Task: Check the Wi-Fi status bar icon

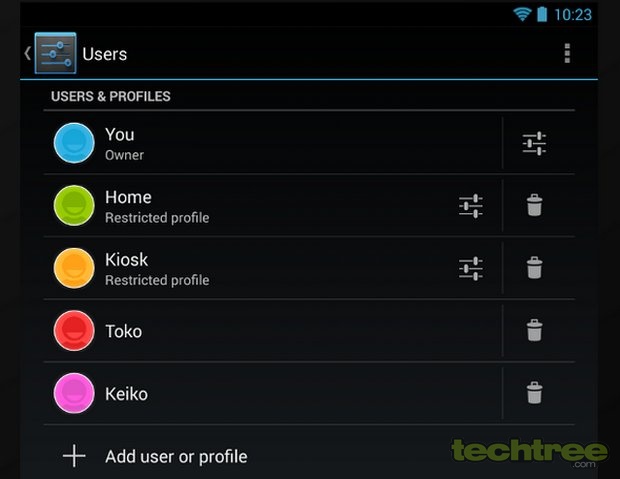Action: 522,14
